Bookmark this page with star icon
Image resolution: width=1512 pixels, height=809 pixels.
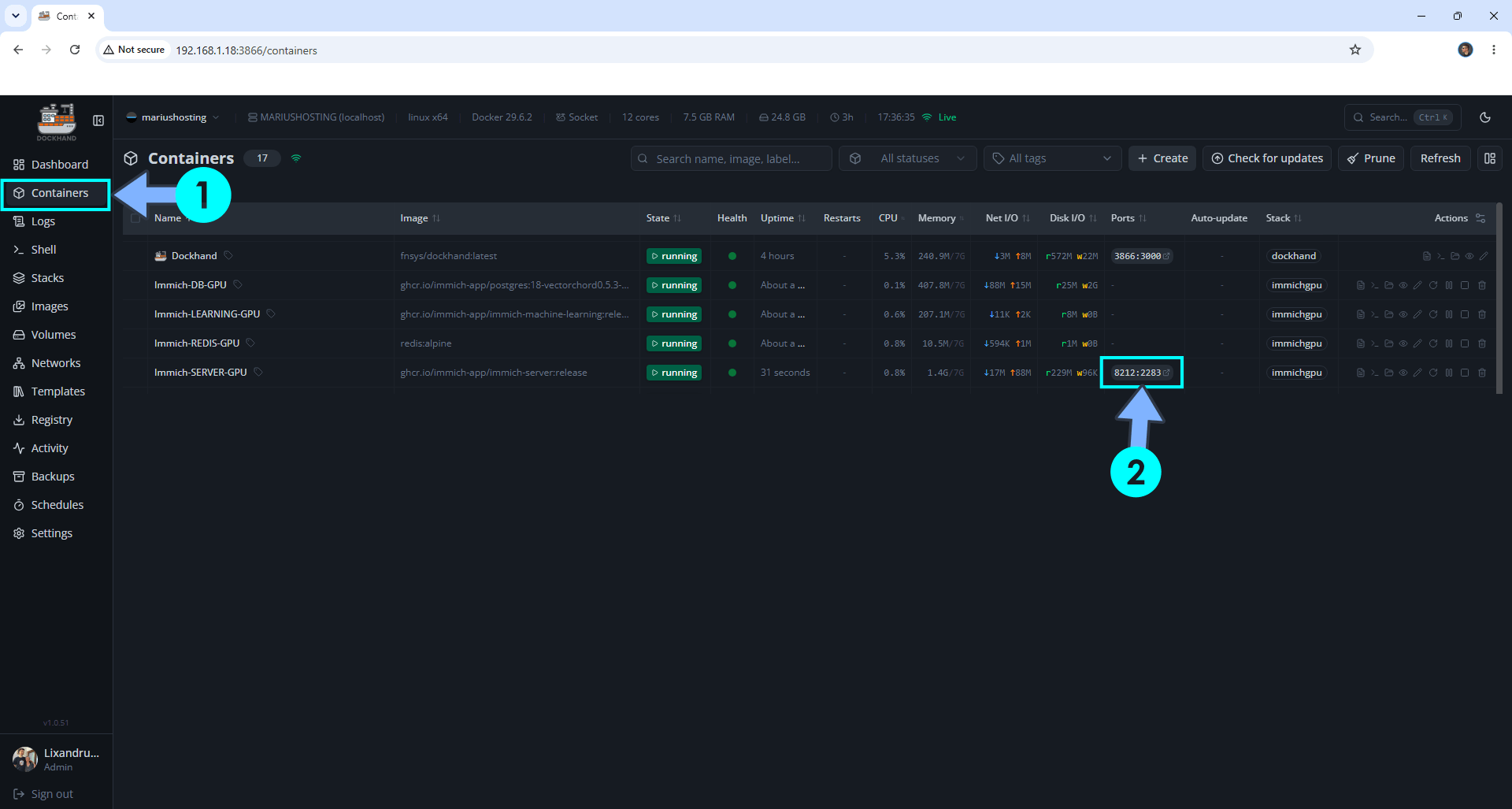coord(1355,50)
